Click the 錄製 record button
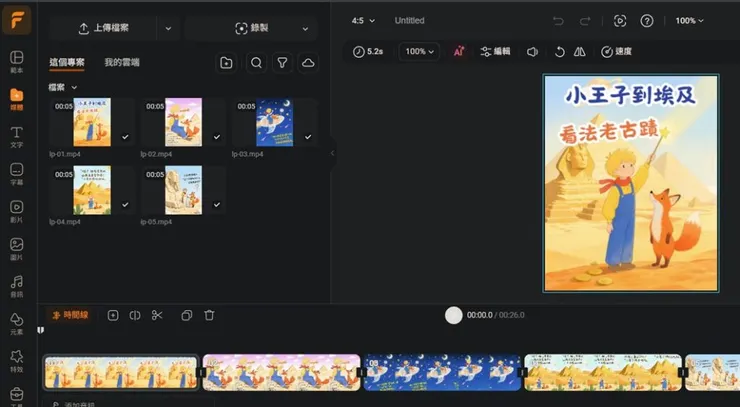Image resolution: width=740 pixels, height=407 pixels. tap(252, 28)
